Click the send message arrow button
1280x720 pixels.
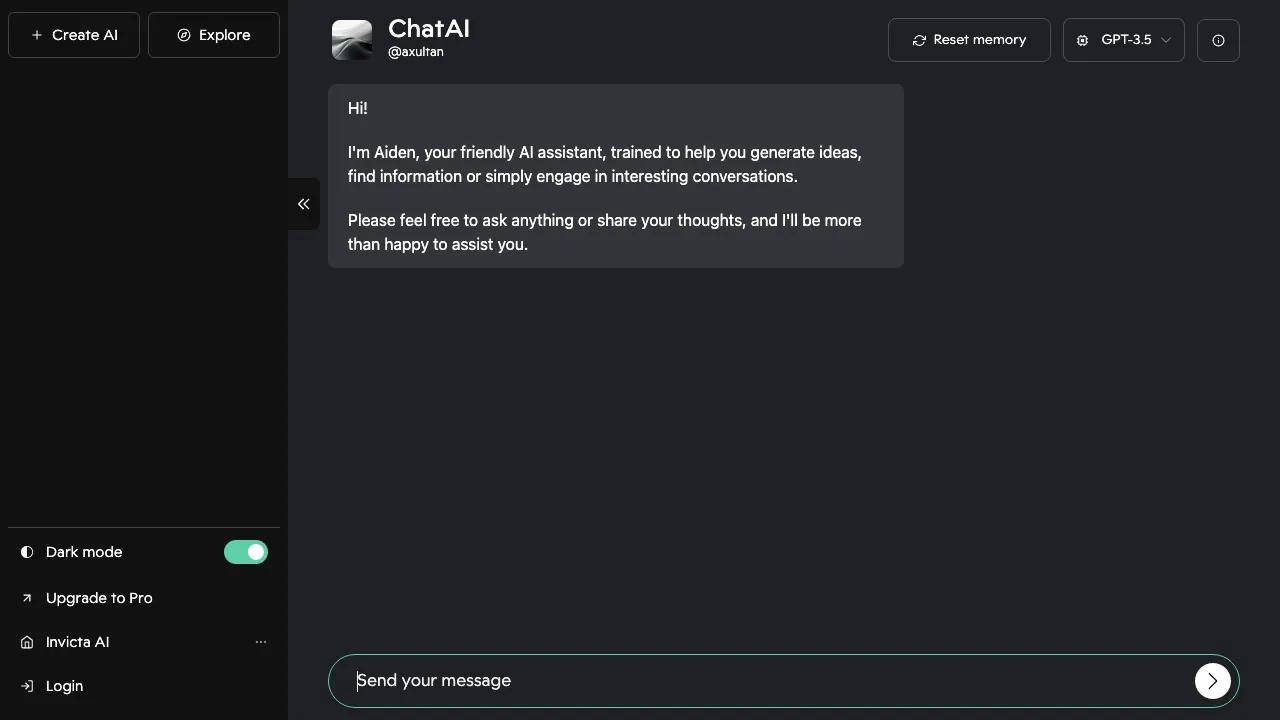(1212, 681)
